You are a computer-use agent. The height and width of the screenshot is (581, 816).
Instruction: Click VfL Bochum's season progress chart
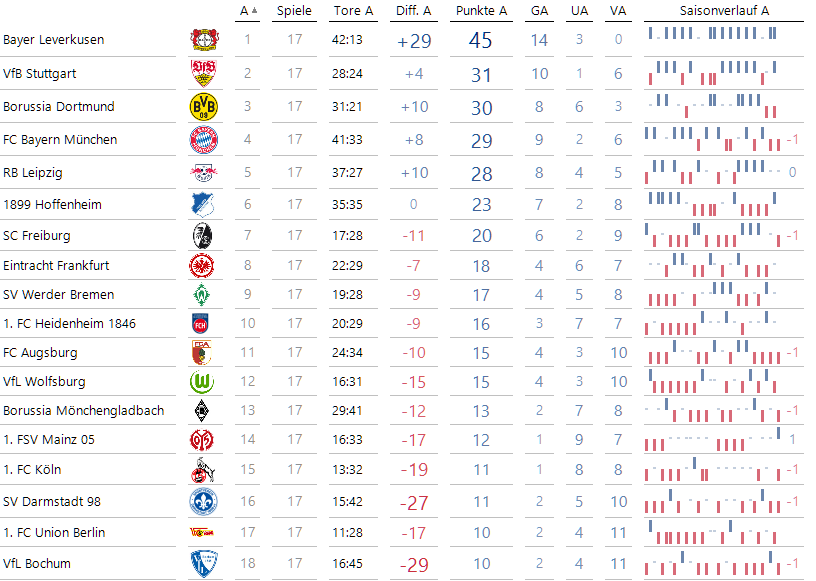click(713, 563)
